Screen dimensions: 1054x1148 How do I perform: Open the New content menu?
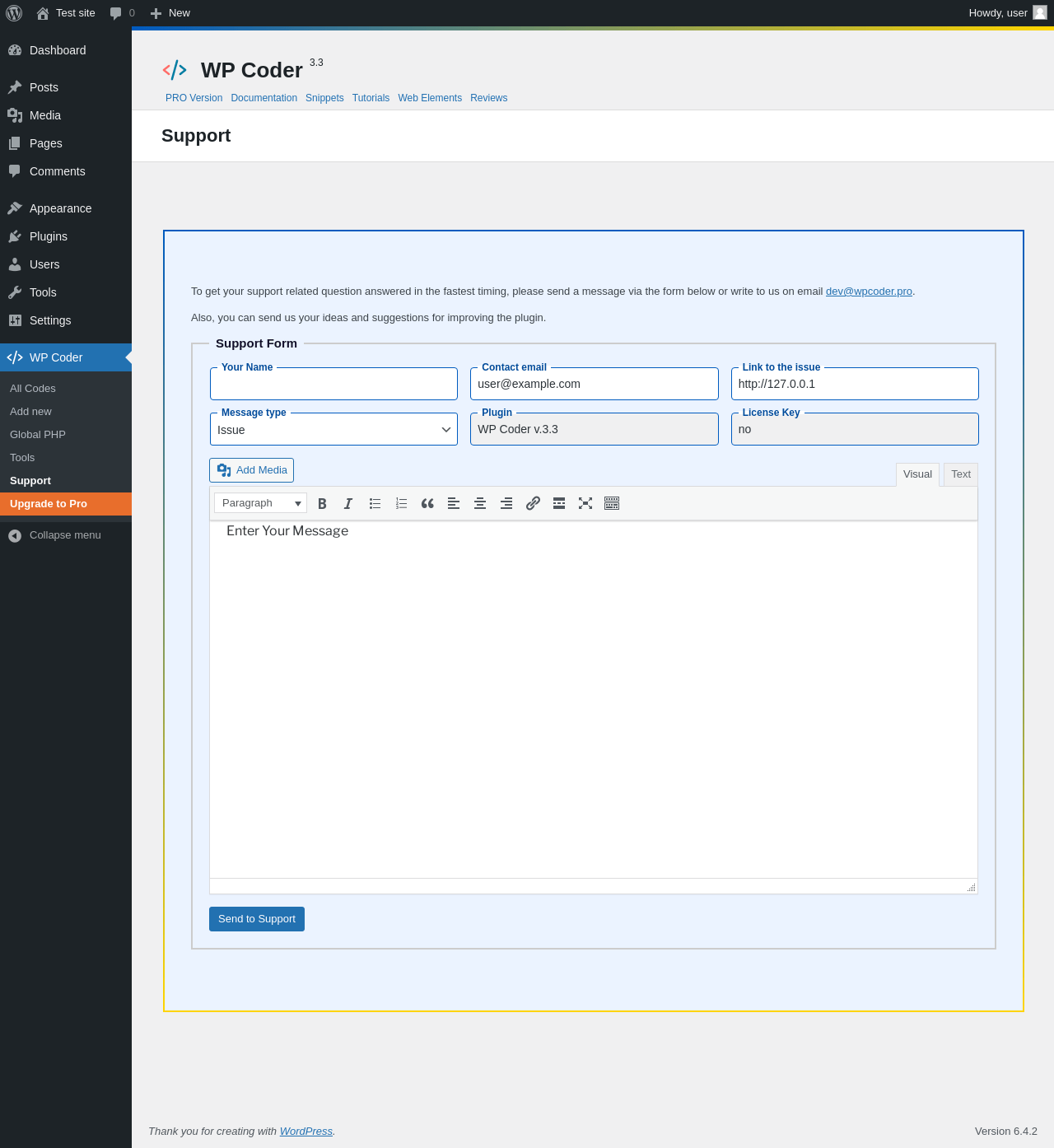coord(170,13)
